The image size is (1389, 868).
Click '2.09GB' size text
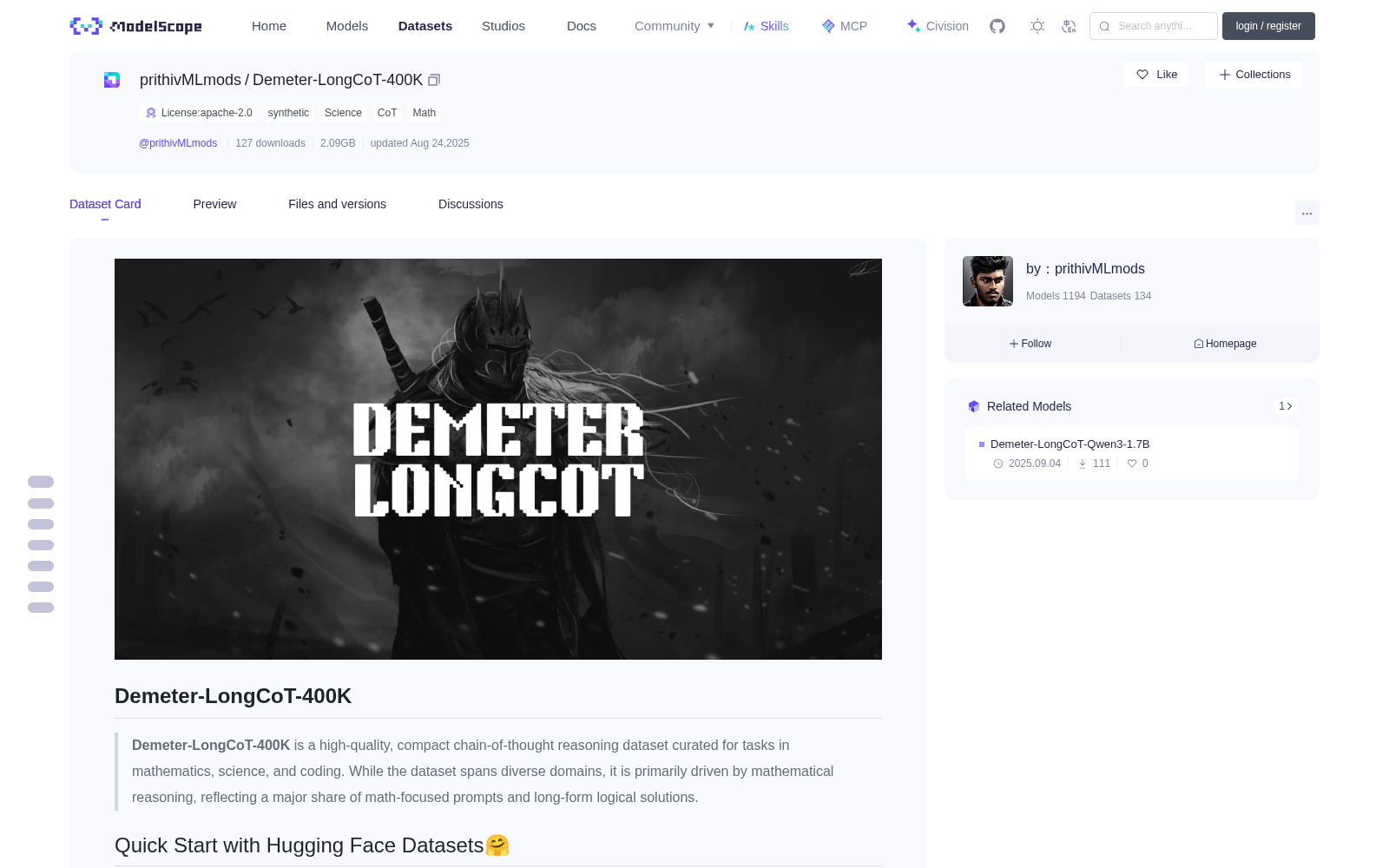tap(338, 143)
